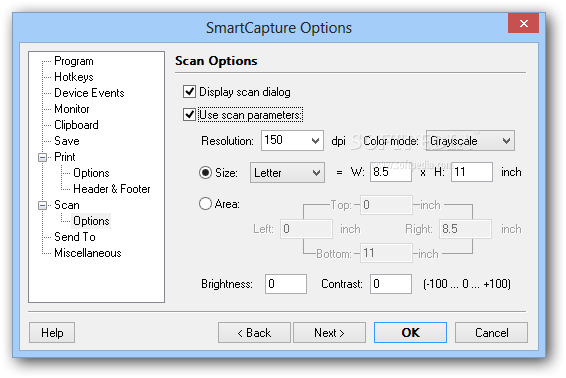Viewport: 566px width, 378px height.
Task: Select Hotkeys in the tree
Action: coord(74,77)
